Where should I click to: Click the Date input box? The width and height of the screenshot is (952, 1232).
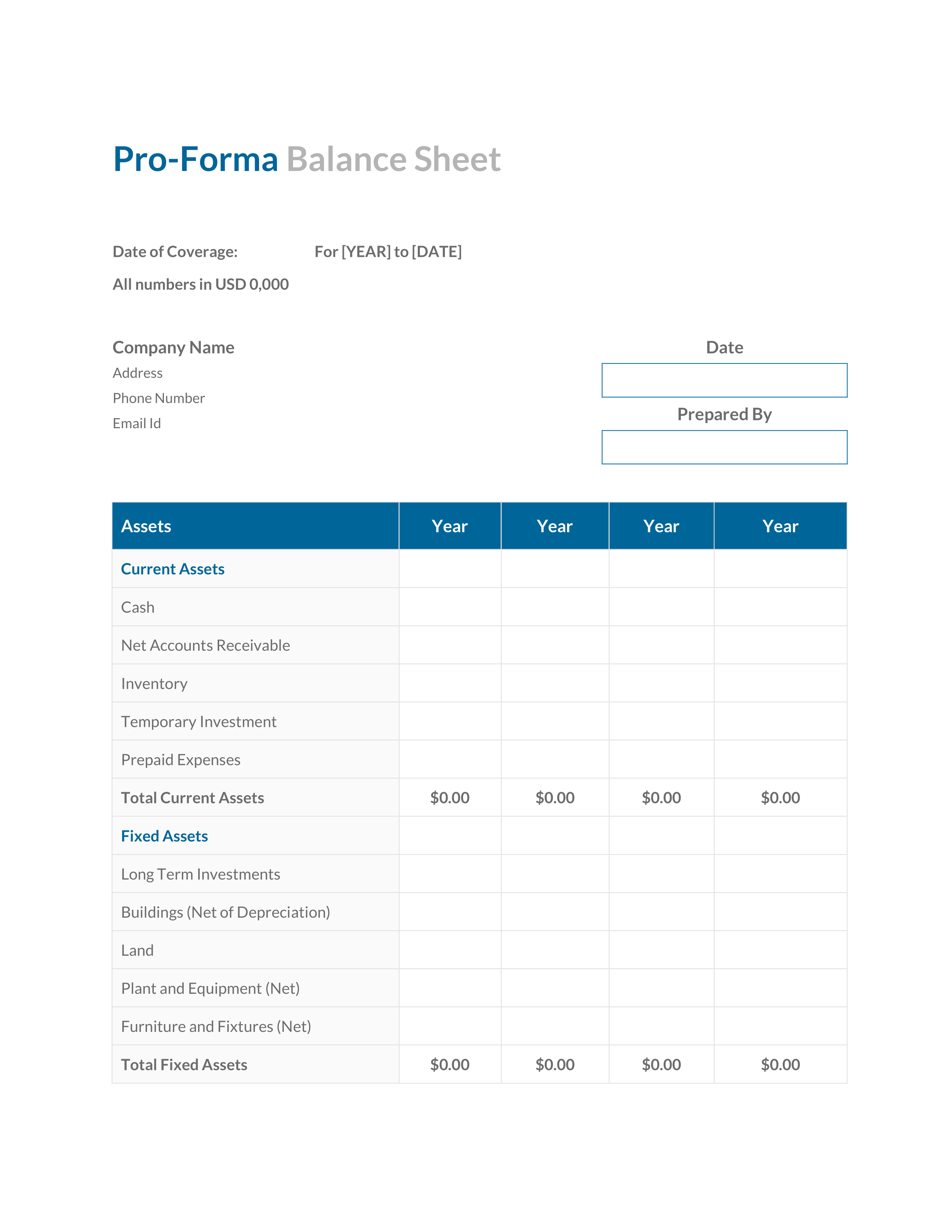coord(724,380)
